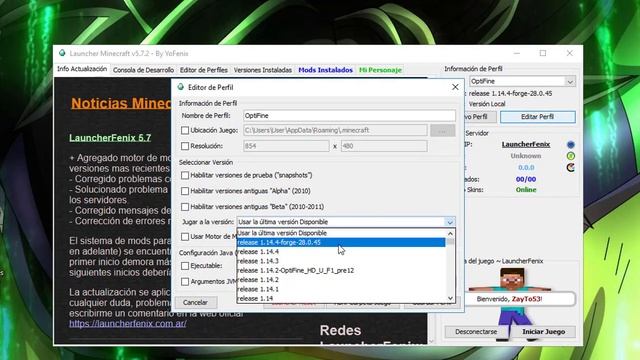Viewport: 640px width, 360px height.
Task: Click version list scroll up arrow
Action: pyautogui.click(x=451, y=233)
